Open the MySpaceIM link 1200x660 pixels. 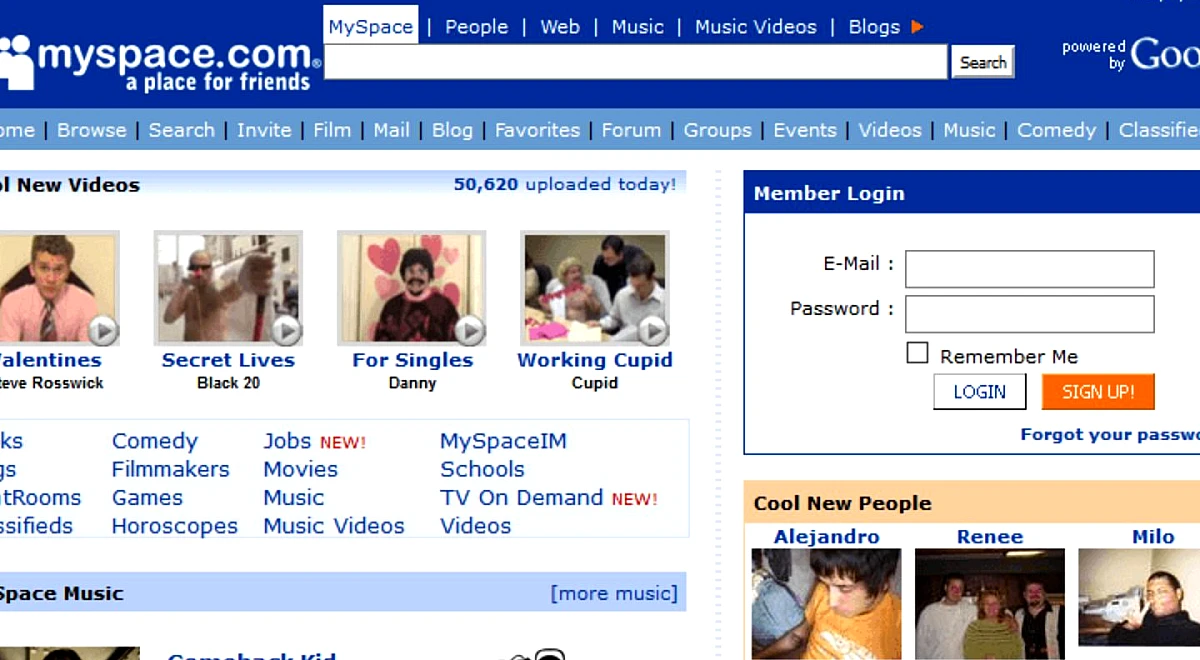[x=503, y=441]
